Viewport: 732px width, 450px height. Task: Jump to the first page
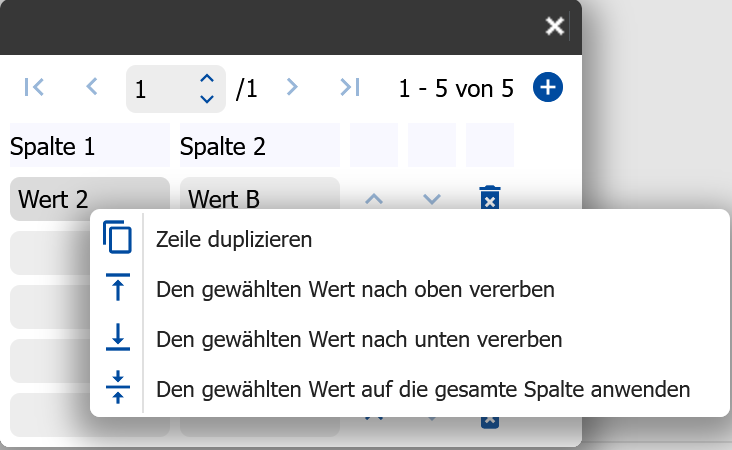(x=34, y=88)
